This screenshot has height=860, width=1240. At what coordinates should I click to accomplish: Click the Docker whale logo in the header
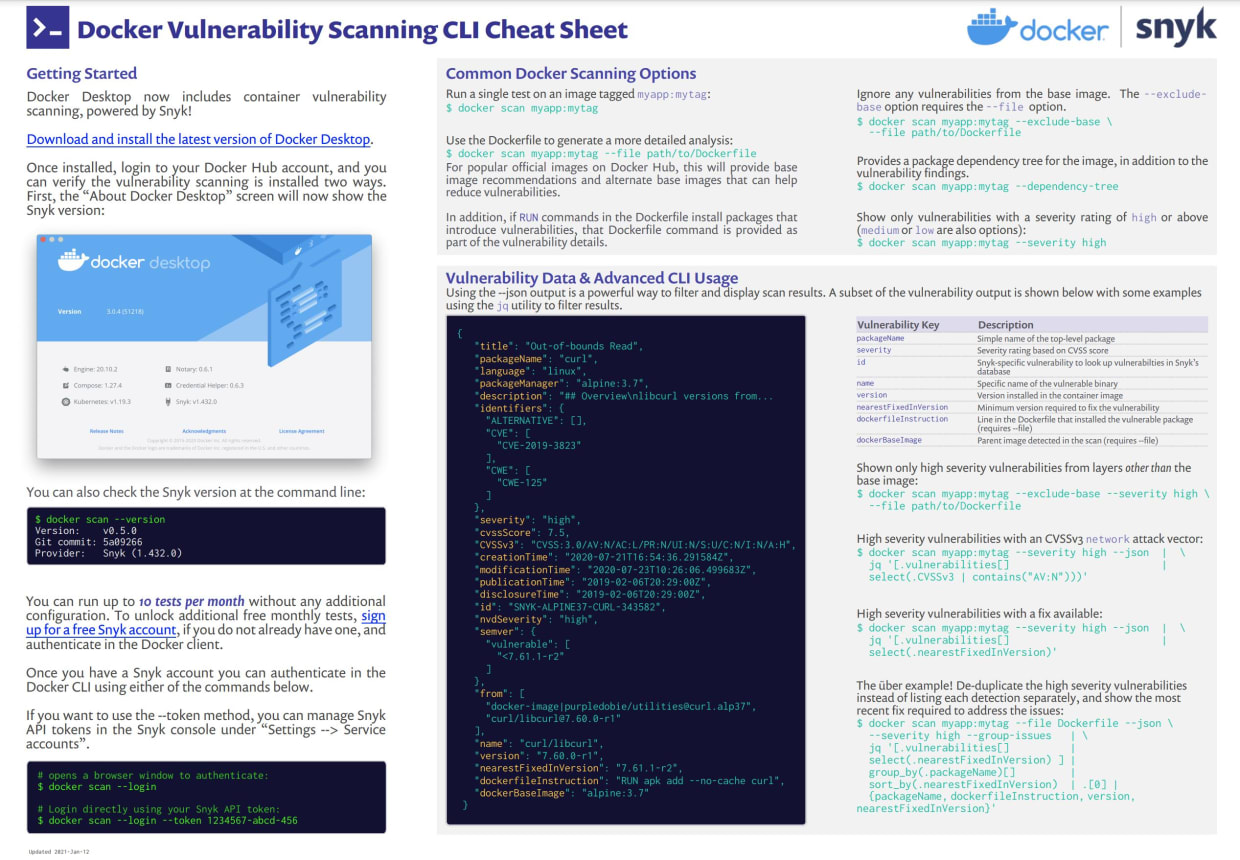point(992,28)
